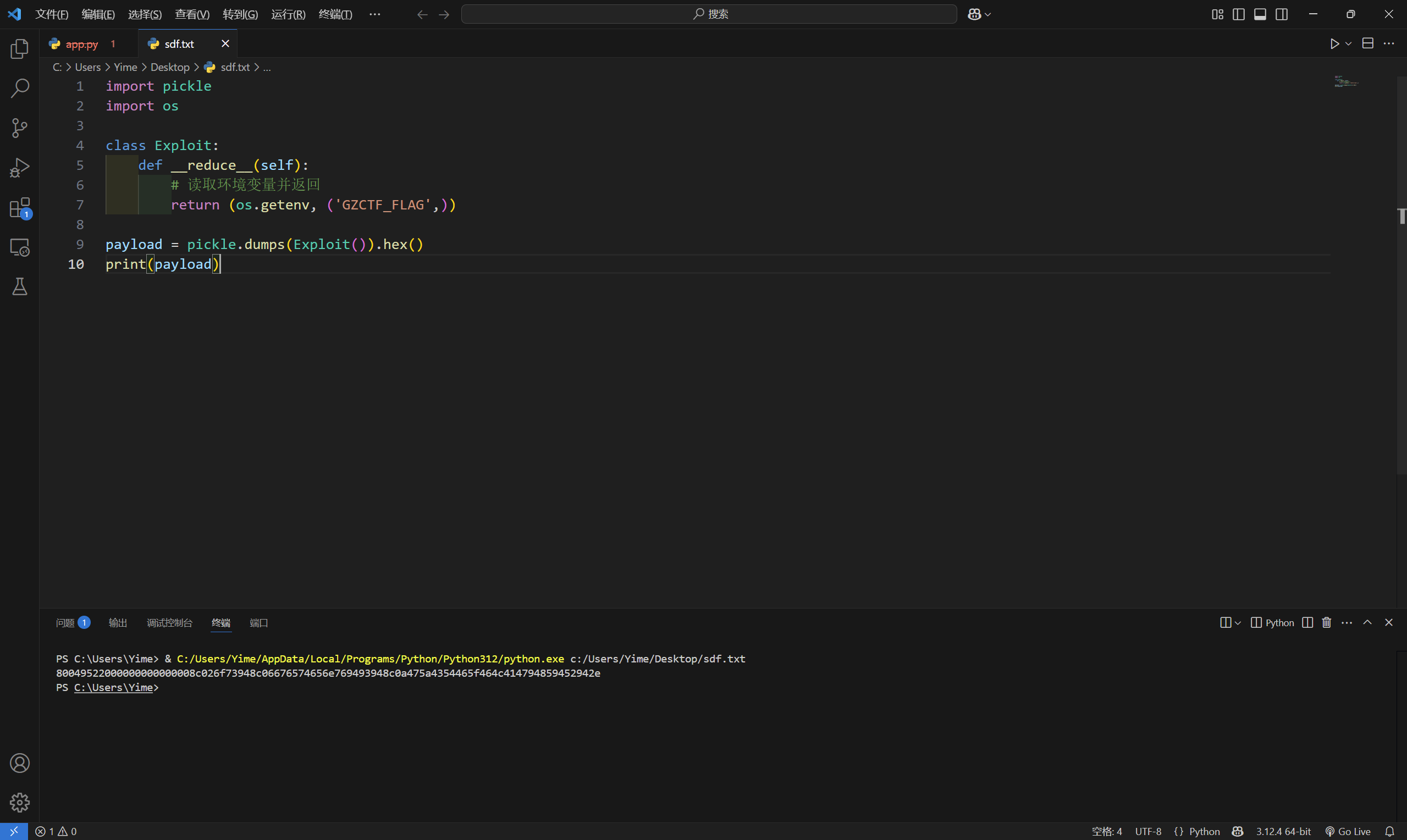Viewport: 1407px width, 840px height.
Task: Click the Run Python File play button
Action: coord(1334,43)
